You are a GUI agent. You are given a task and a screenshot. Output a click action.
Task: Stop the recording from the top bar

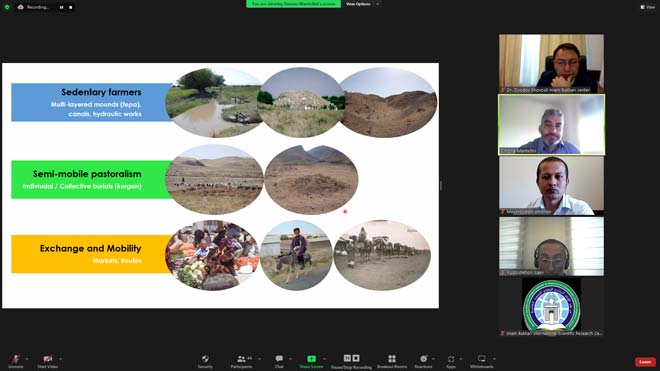point(70,7)
